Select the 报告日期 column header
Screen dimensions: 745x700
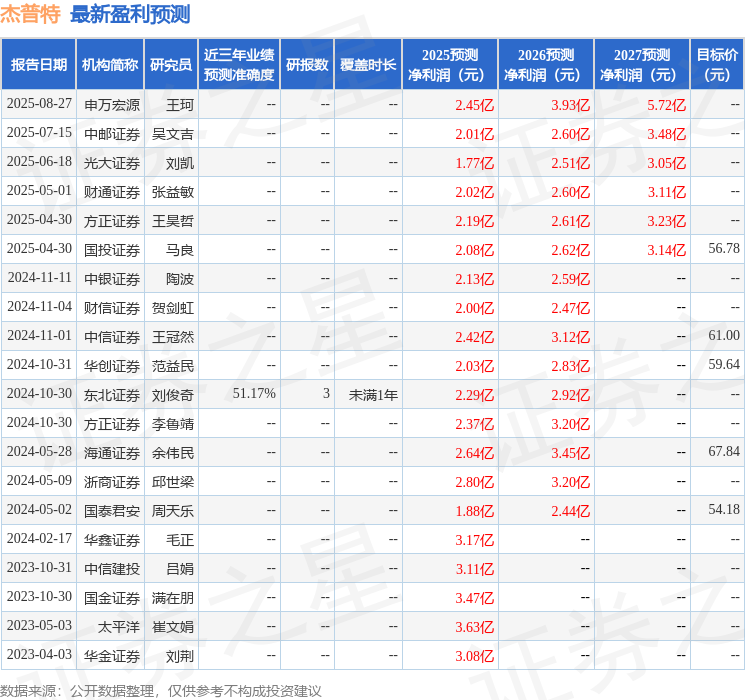[38, 65]
